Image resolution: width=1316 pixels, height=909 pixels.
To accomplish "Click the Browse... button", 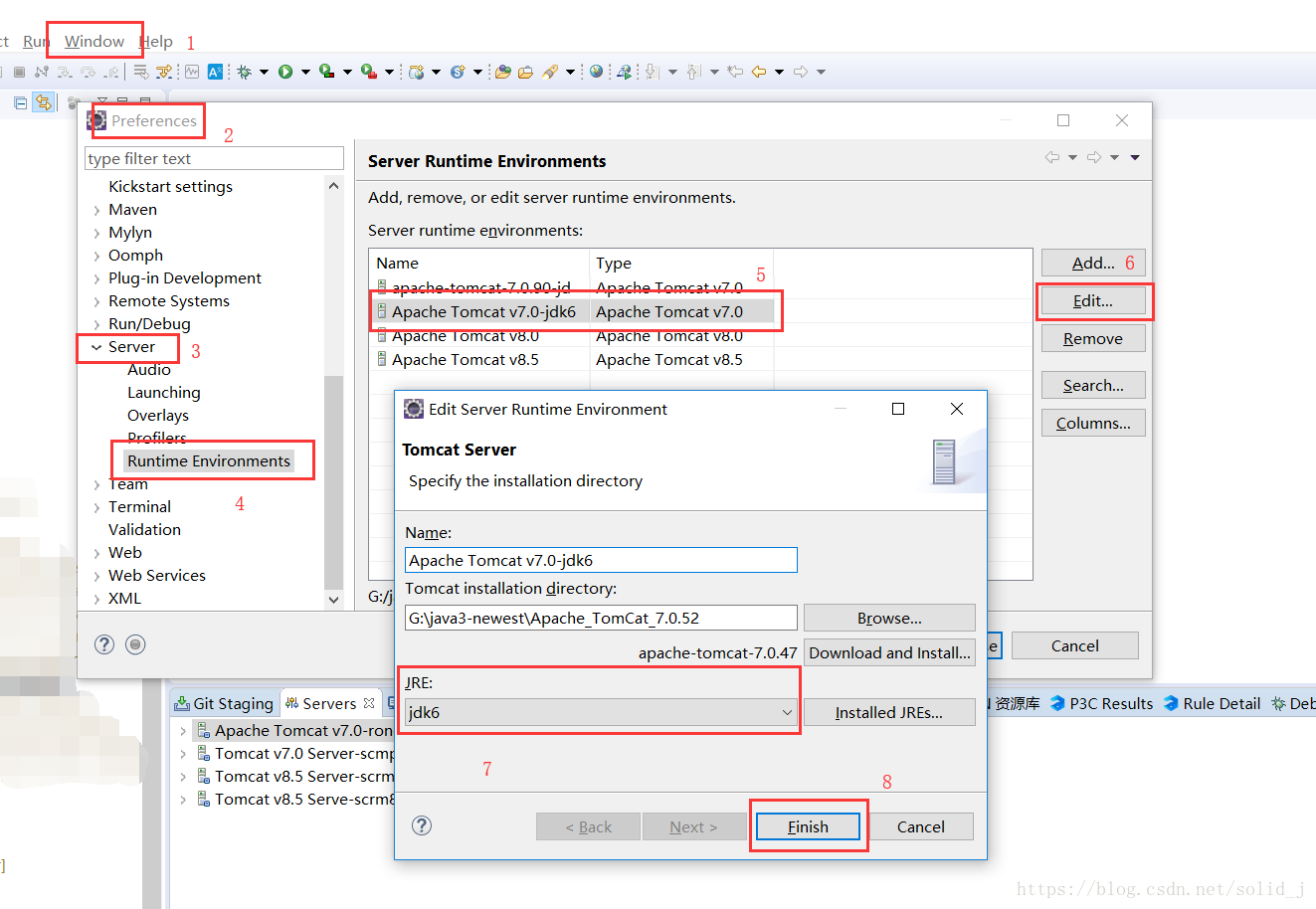I will point(889,618).
